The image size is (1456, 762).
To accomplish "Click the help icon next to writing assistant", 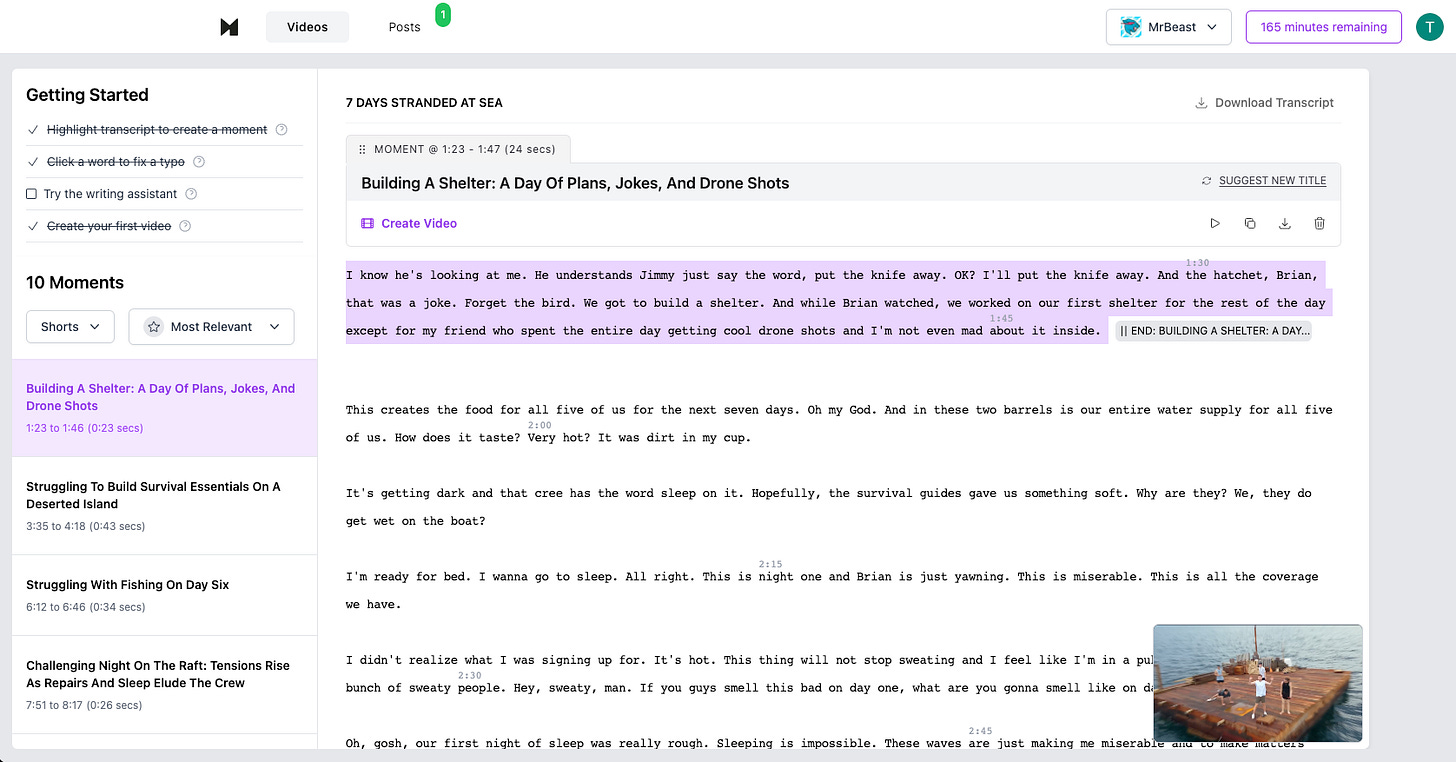I will [x=191, y=194].
